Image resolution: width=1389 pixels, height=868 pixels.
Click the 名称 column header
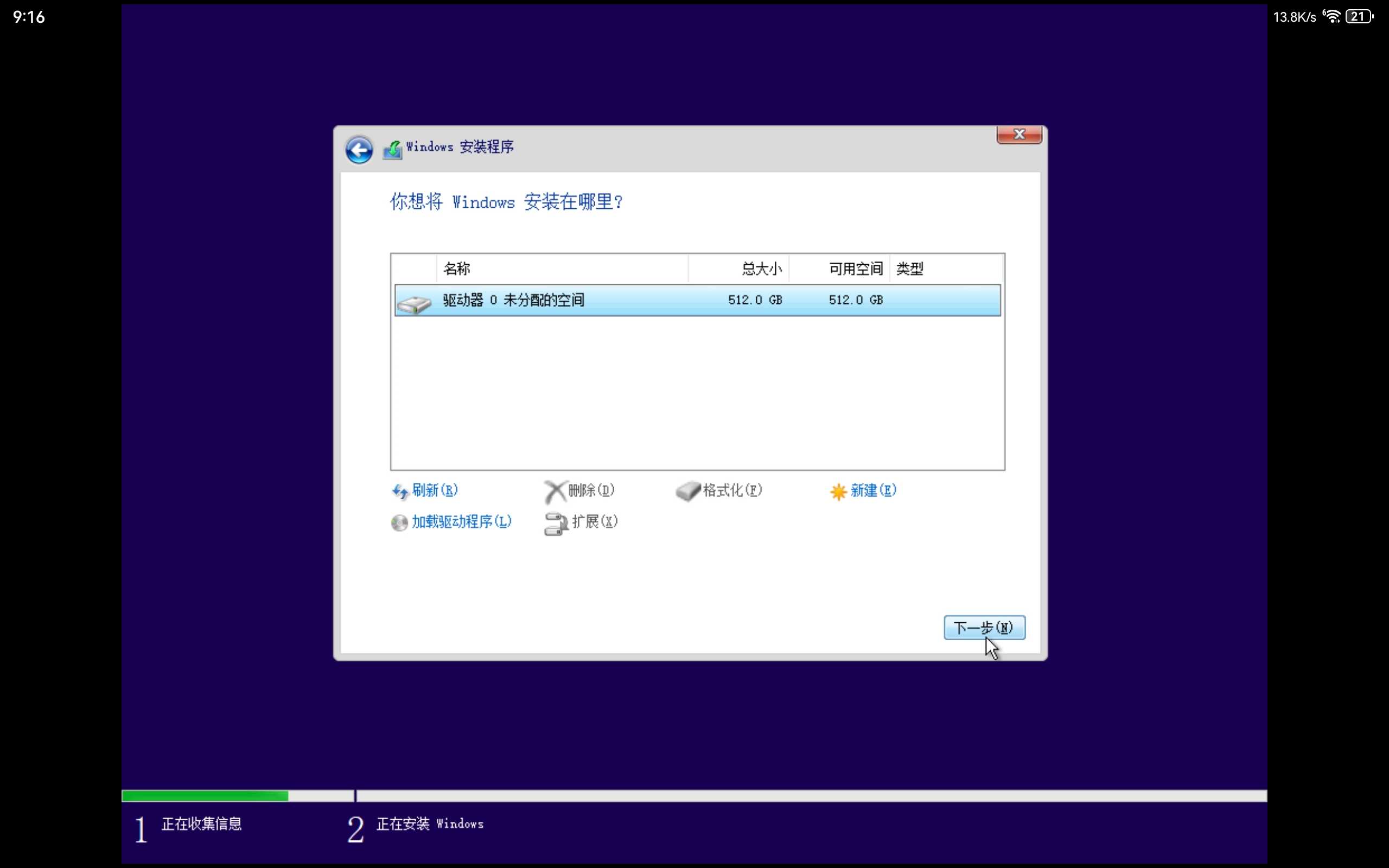coord(456,269)
